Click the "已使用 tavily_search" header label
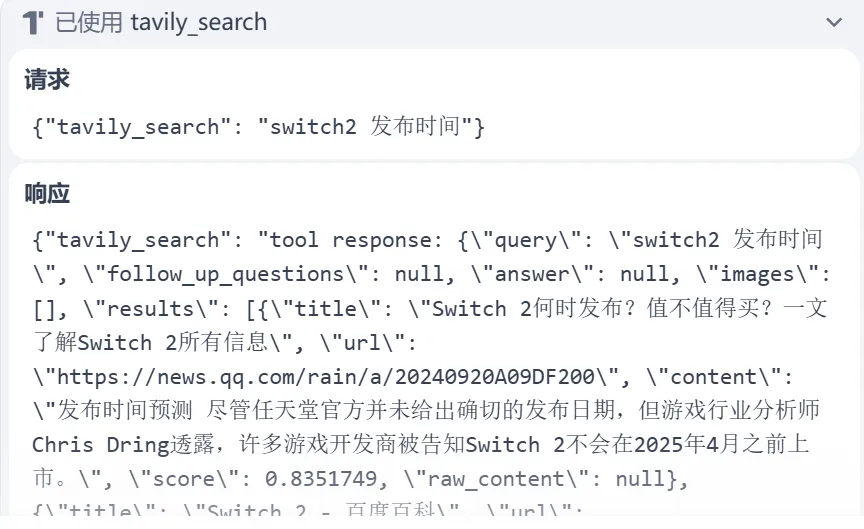The height and width of the screenshot is (529, 864). pos(161,22)
